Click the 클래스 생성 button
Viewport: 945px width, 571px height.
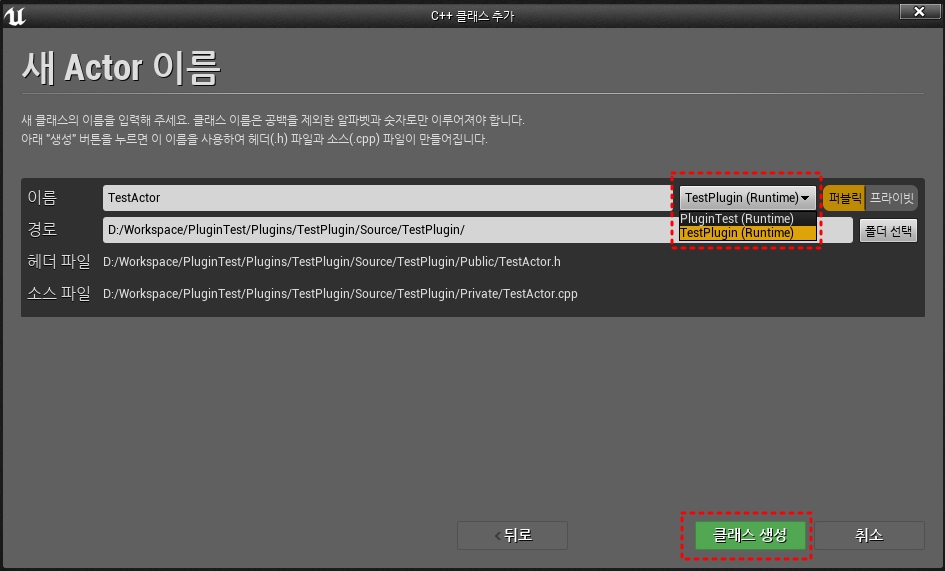750,535
